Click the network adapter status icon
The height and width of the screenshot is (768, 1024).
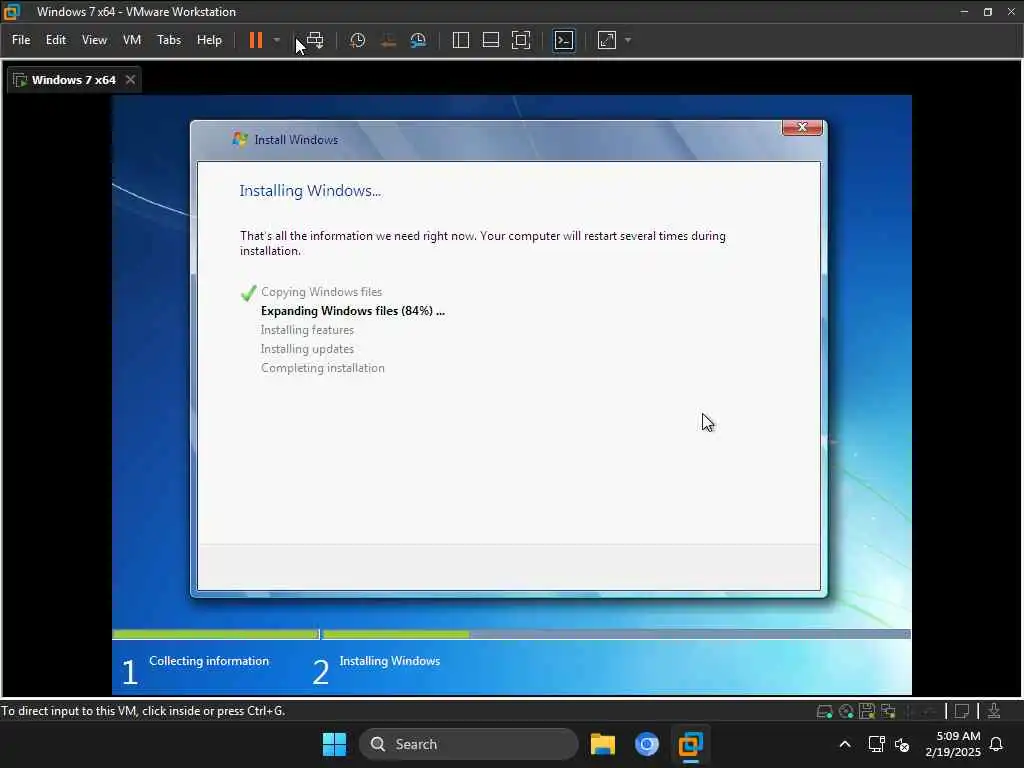[888, 711]
